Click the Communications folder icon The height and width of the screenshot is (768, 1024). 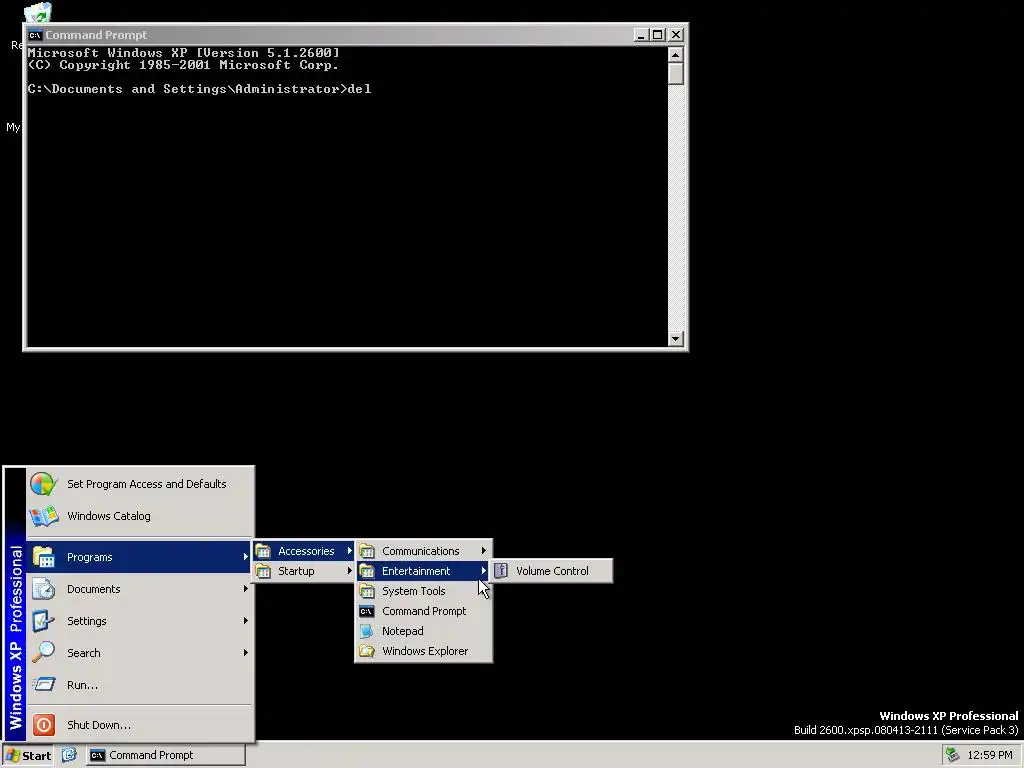tap(367, 551)
